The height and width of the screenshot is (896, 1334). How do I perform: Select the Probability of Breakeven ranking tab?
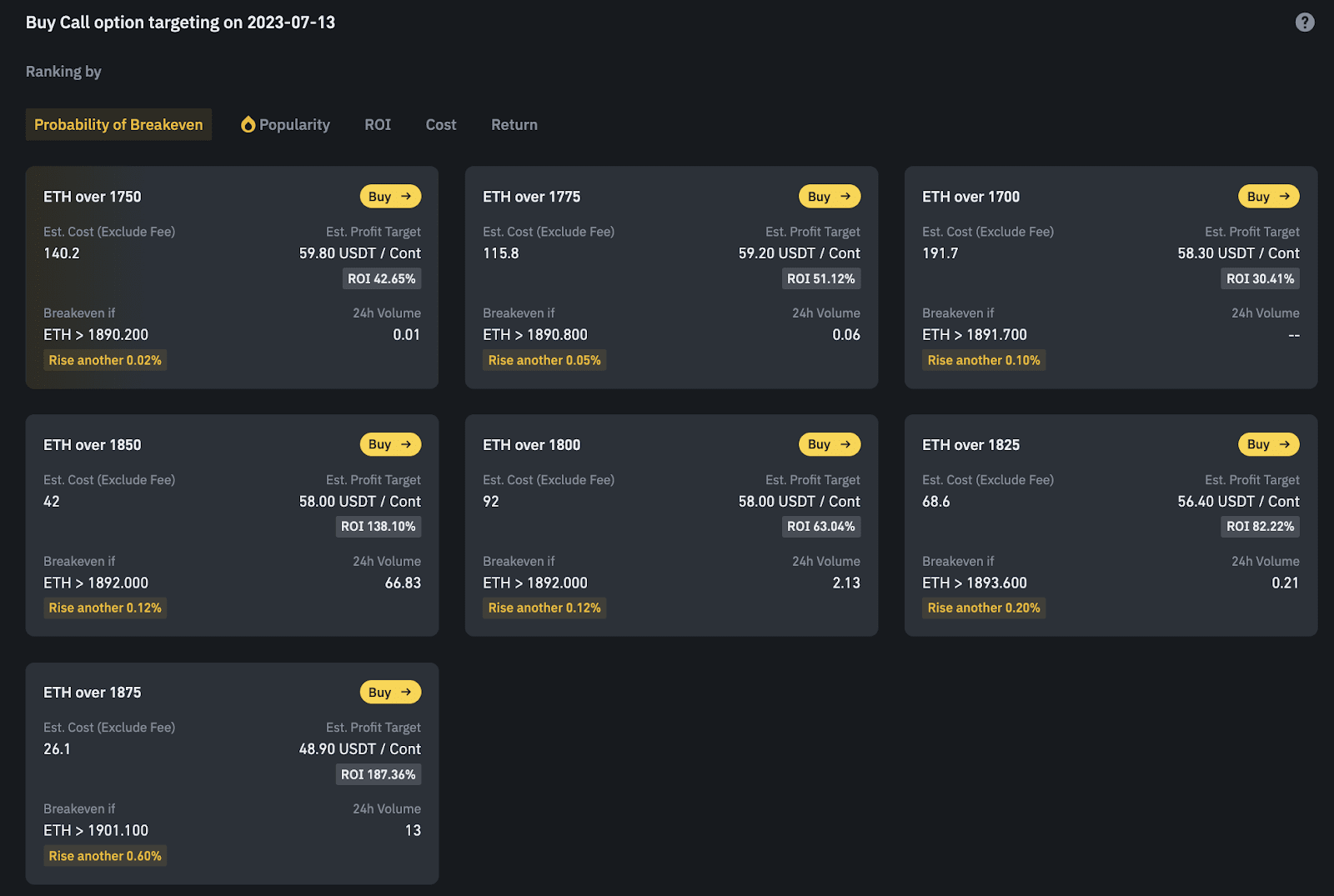click(118, 125)
